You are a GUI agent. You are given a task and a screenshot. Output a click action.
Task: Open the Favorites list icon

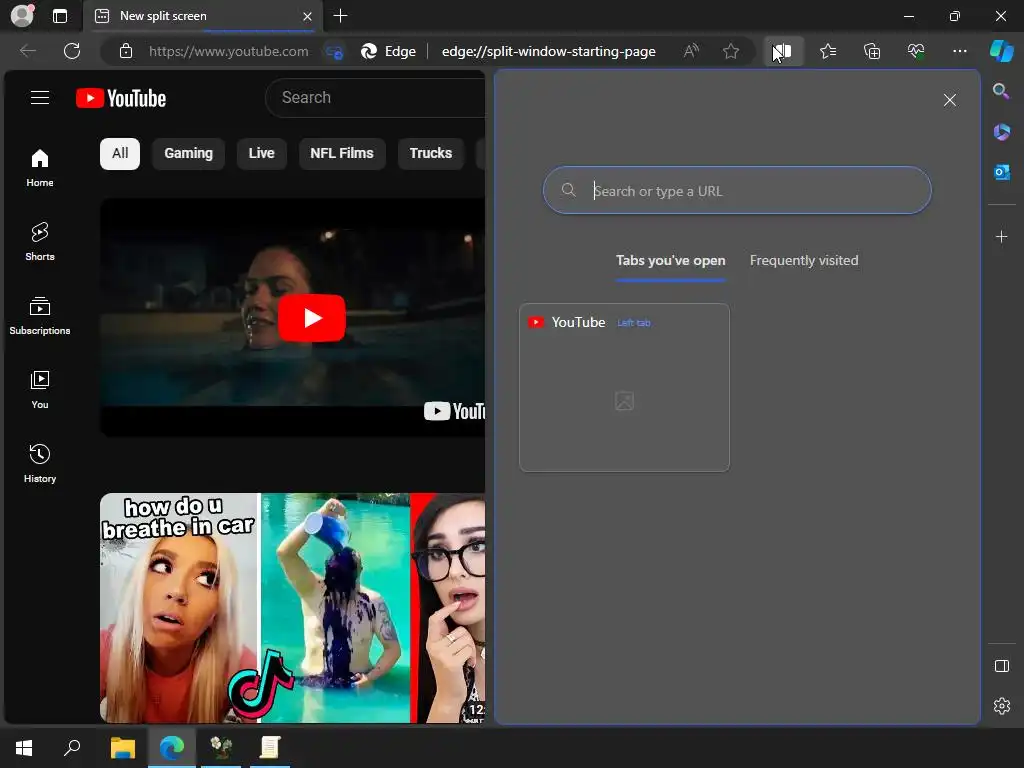pos(827,51)
